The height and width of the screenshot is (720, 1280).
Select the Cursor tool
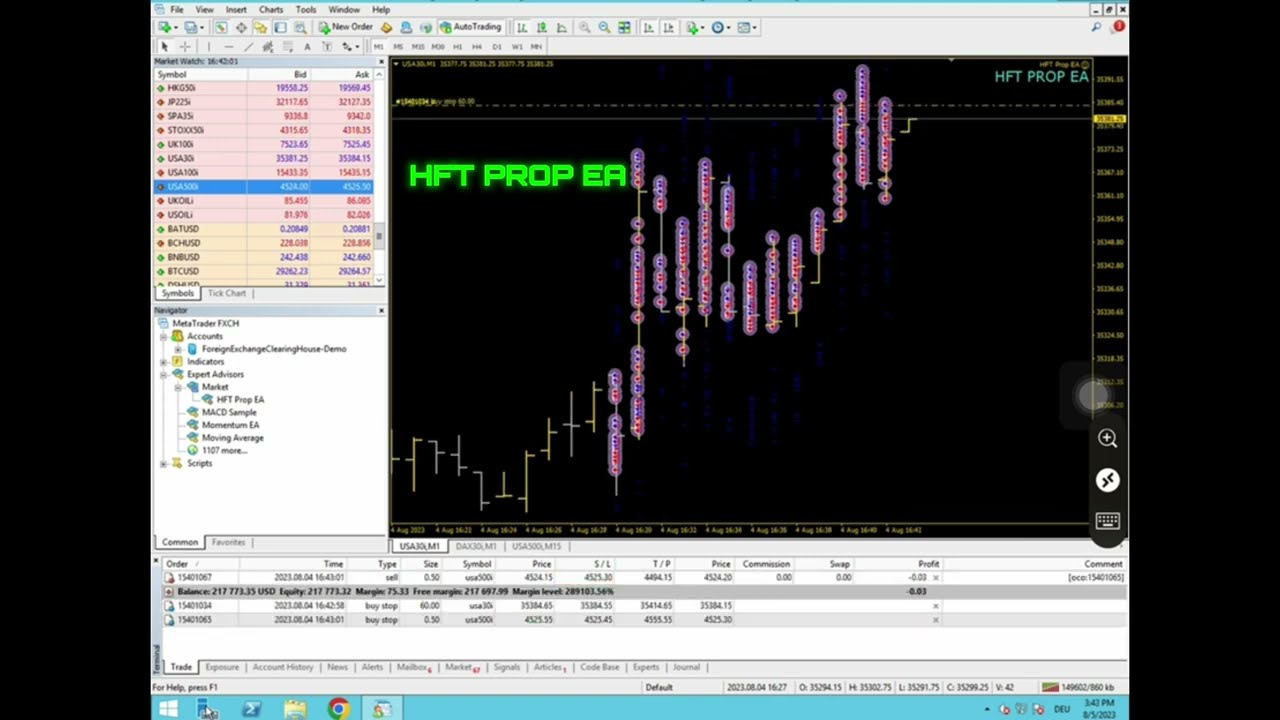coord(165,47)
